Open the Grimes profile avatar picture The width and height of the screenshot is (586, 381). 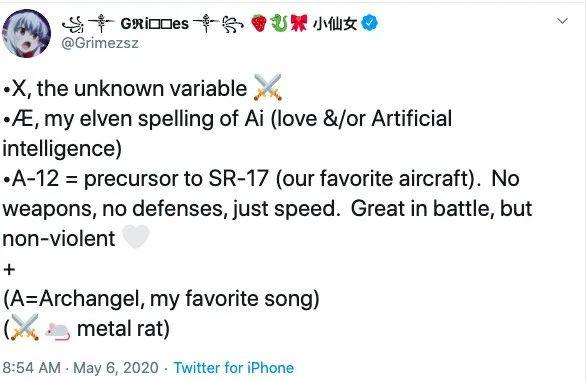pyautogui.click(x=27, y=33)
